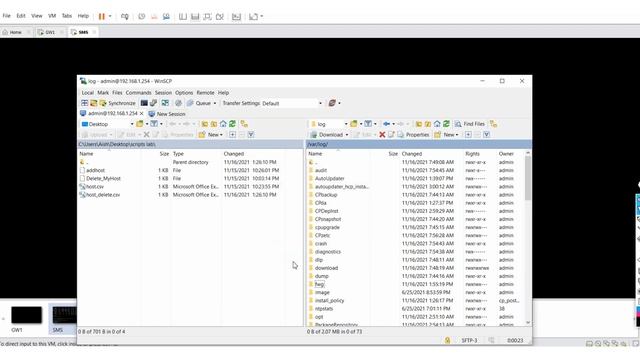Click the Compare Directories icon
This screenshot has width=640, height=360.
[x=84, y=103]
